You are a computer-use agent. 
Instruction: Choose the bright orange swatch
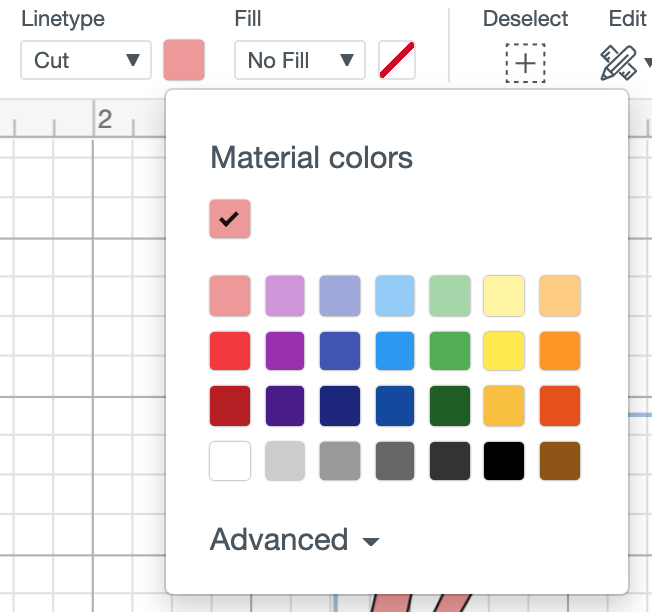coord(560,351)
